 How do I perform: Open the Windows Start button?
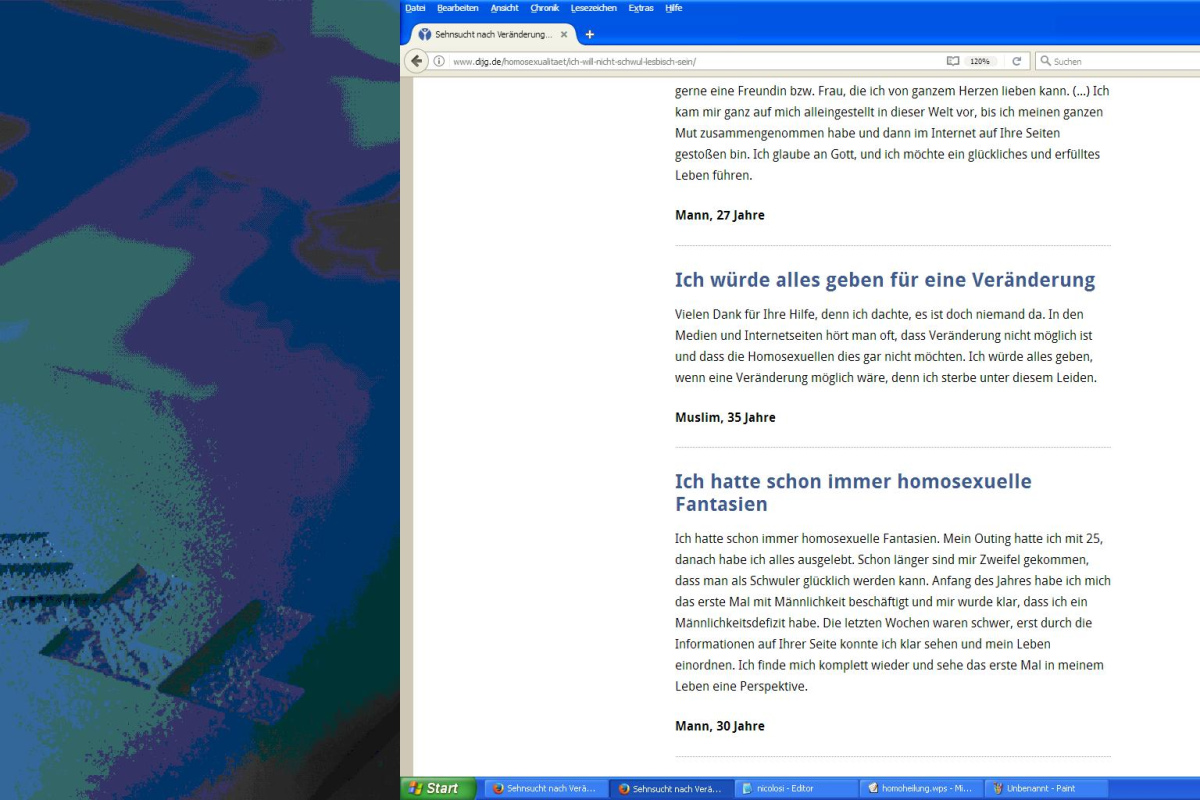pyautogui.click(x=440, y=788)
